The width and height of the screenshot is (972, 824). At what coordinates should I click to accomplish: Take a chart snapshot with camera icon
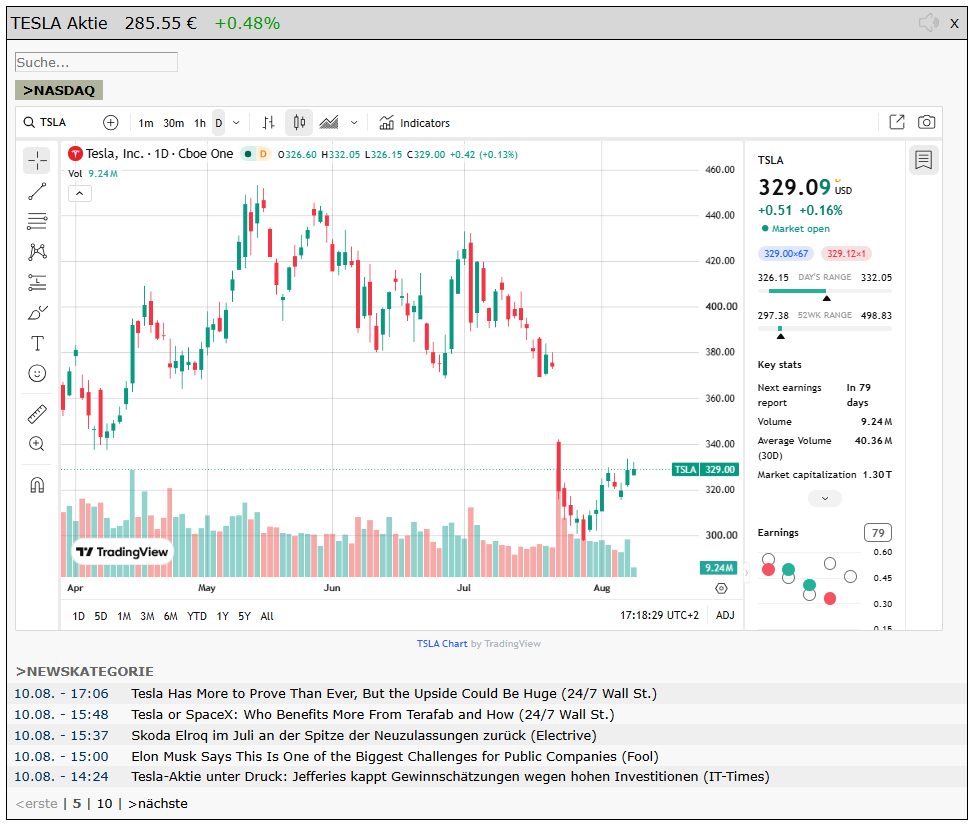(927, 122)
